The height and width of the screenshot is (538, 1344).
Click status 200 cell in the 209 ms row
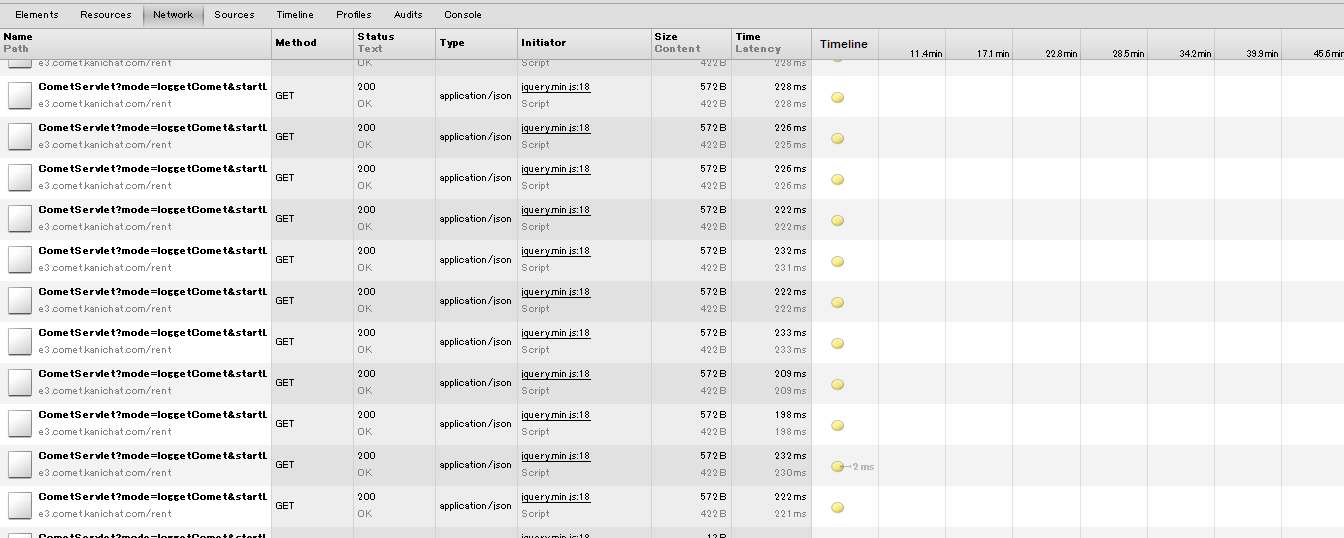pyautogui.click(x=366, y=374)
